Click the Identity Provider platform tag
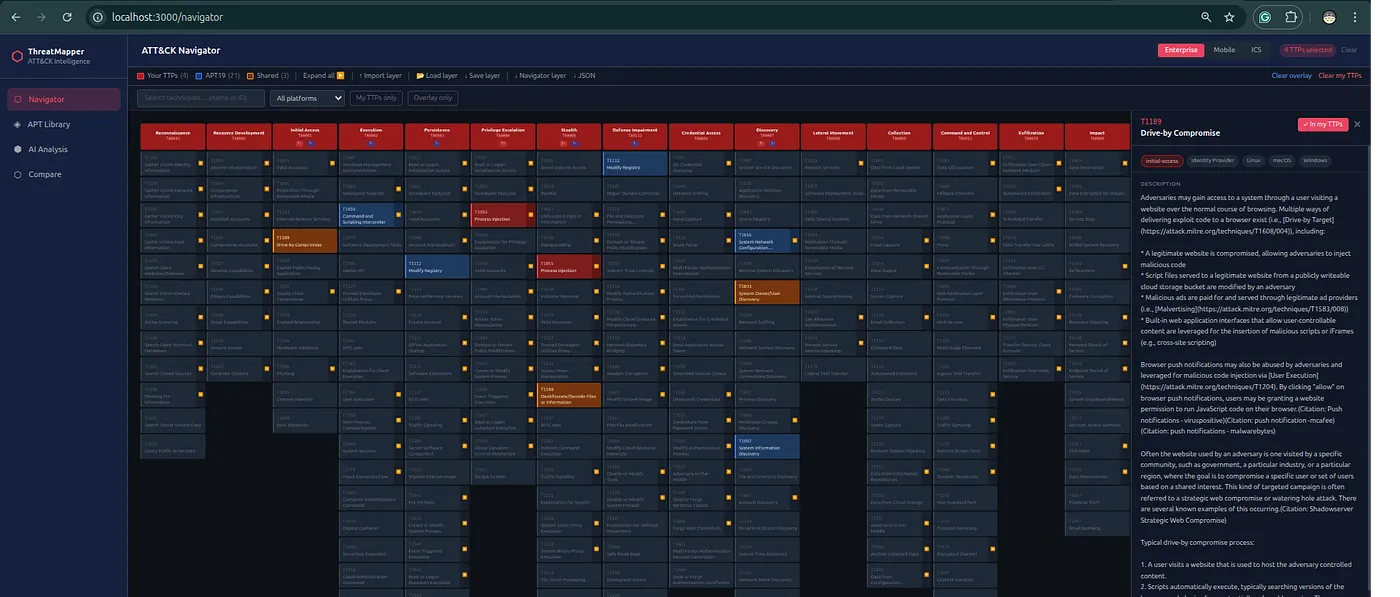This screenshot has width=1400, height=597. [1213, 160]
